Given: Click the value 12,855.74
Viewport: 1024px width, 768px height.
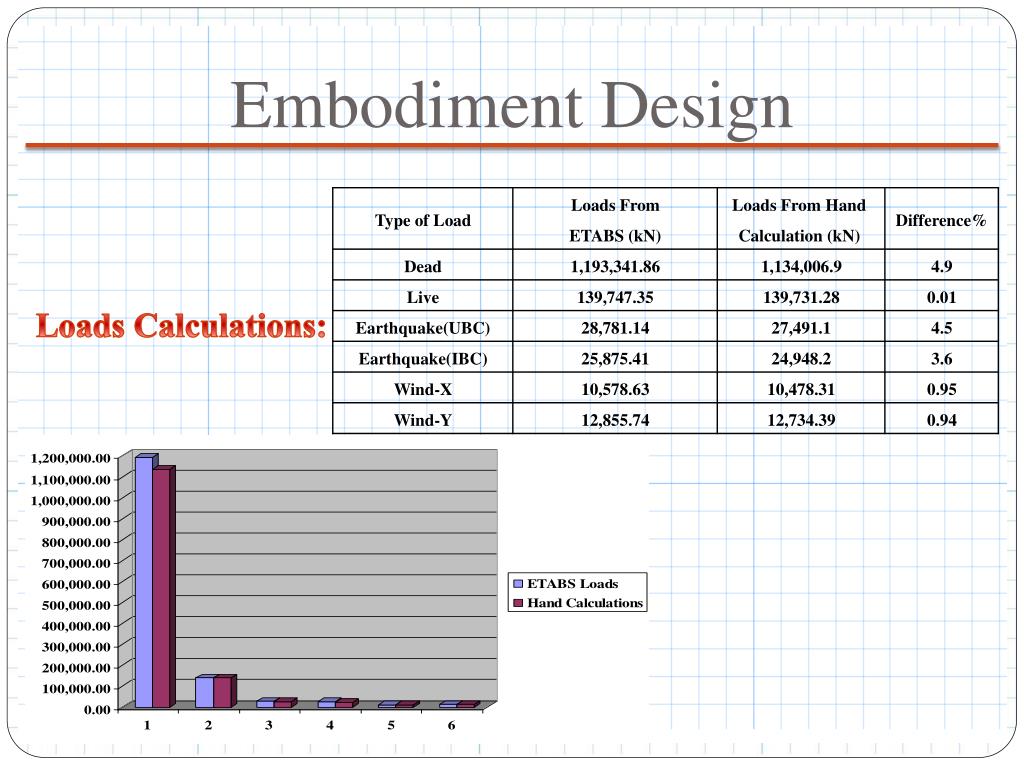Looking at the screenshot, I should pos(615,420).
